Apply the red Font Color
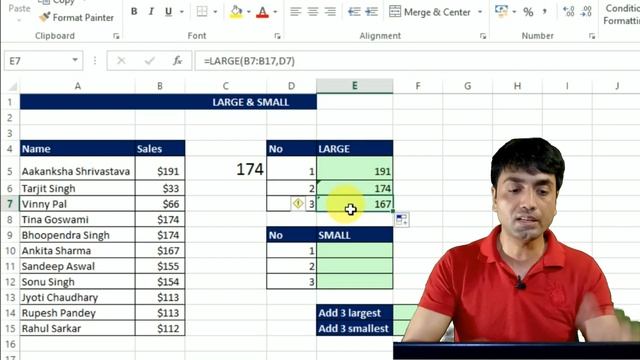 (x=262, y=12)
